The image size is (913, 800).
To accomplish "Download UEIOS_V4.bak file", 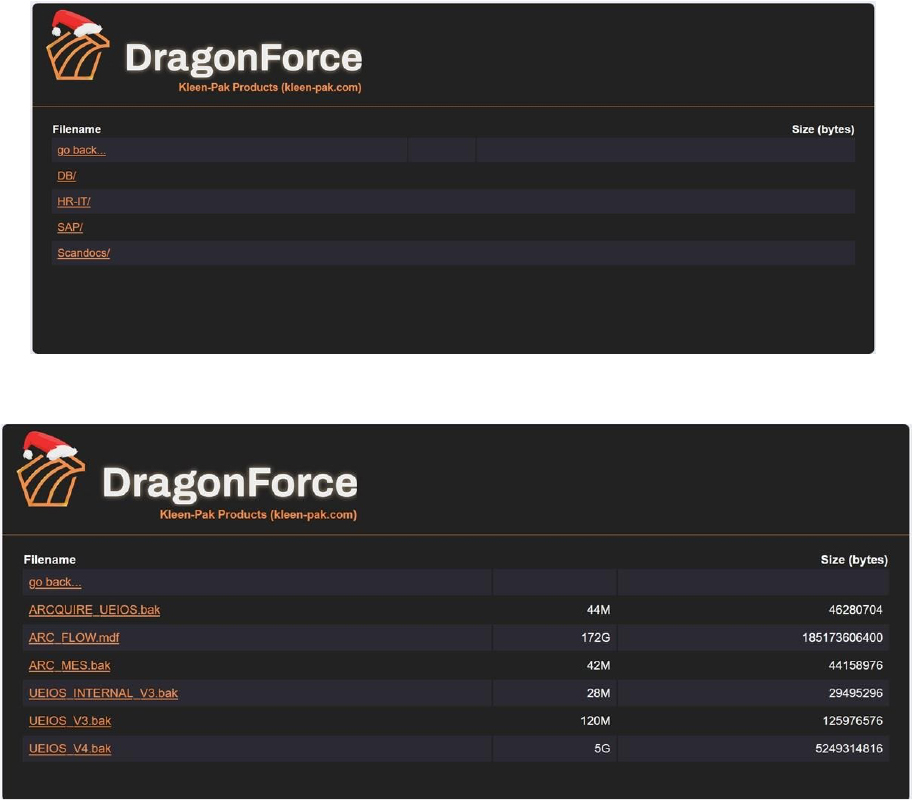I will pos(70,749).
